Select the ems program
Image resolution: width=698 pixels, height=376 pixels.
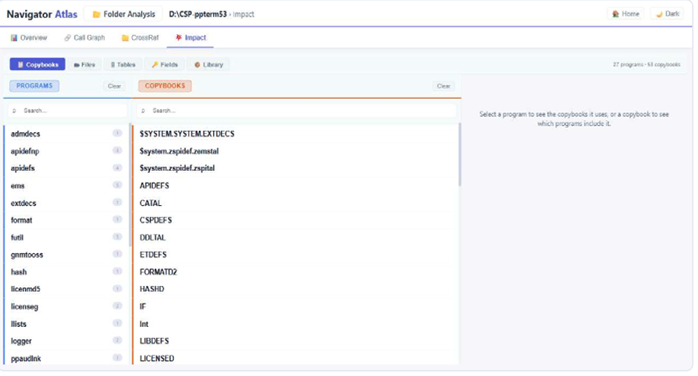click(67, 186)
